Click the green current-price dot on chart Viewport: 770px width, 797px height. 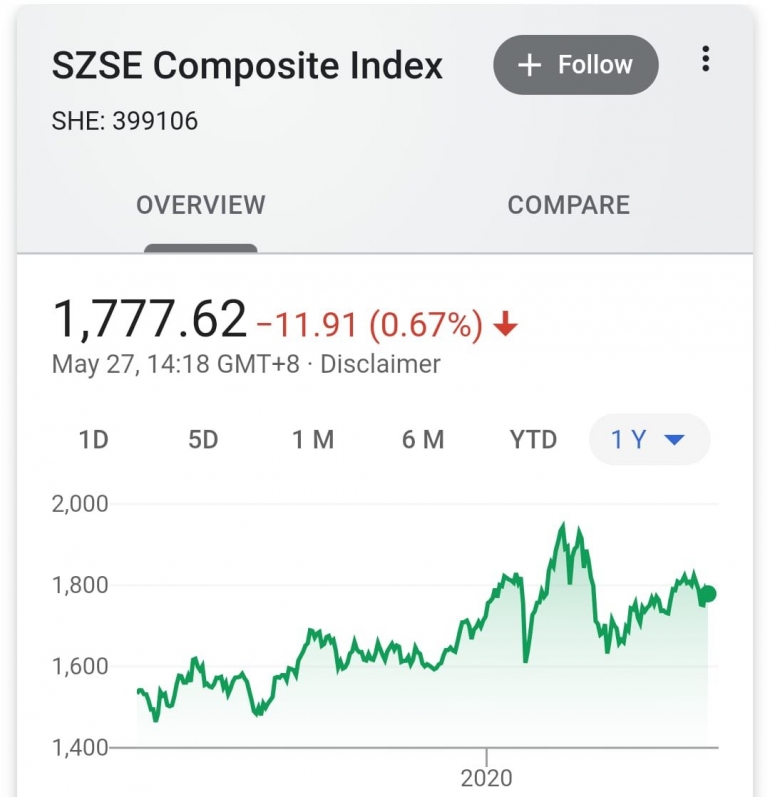point(708,594)
